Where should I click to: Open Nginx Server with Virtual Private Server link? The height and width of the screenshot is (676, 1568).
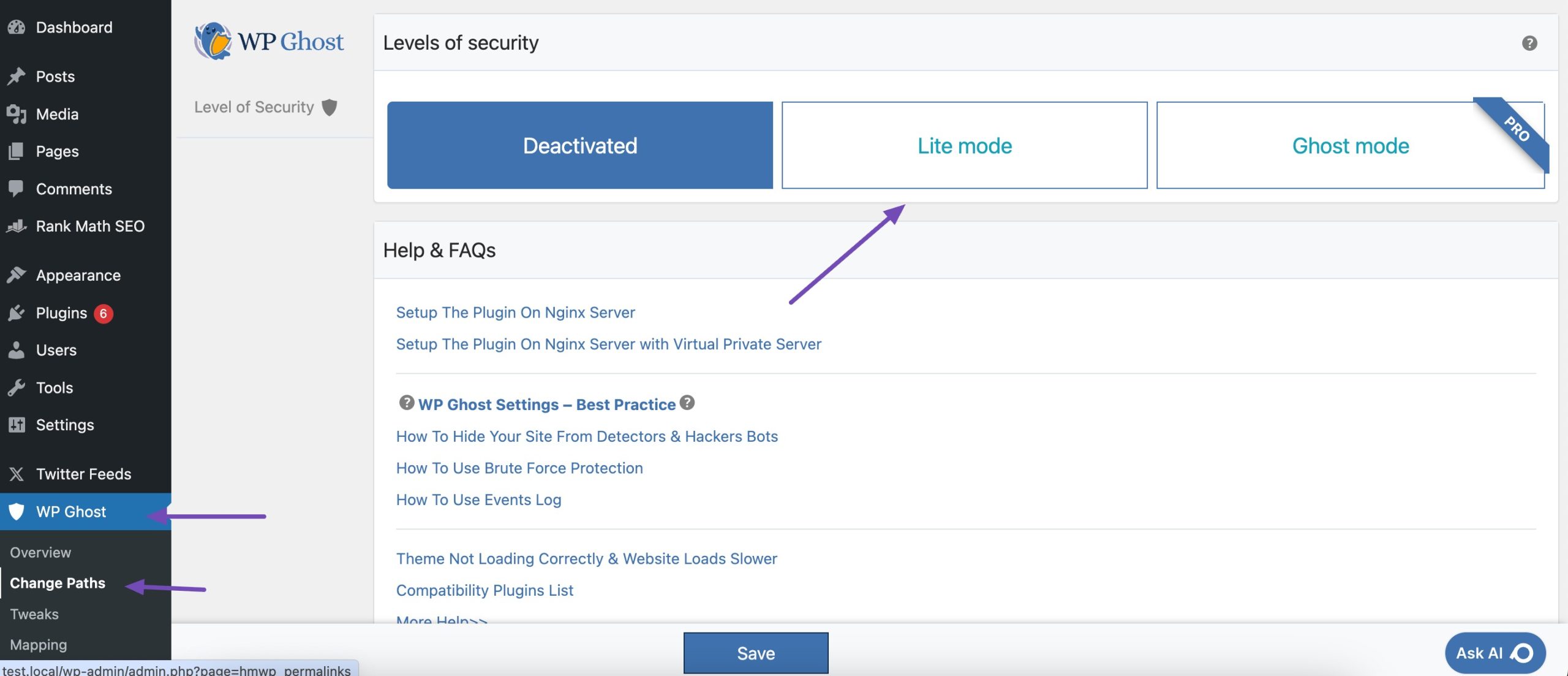tap(608, 344)
